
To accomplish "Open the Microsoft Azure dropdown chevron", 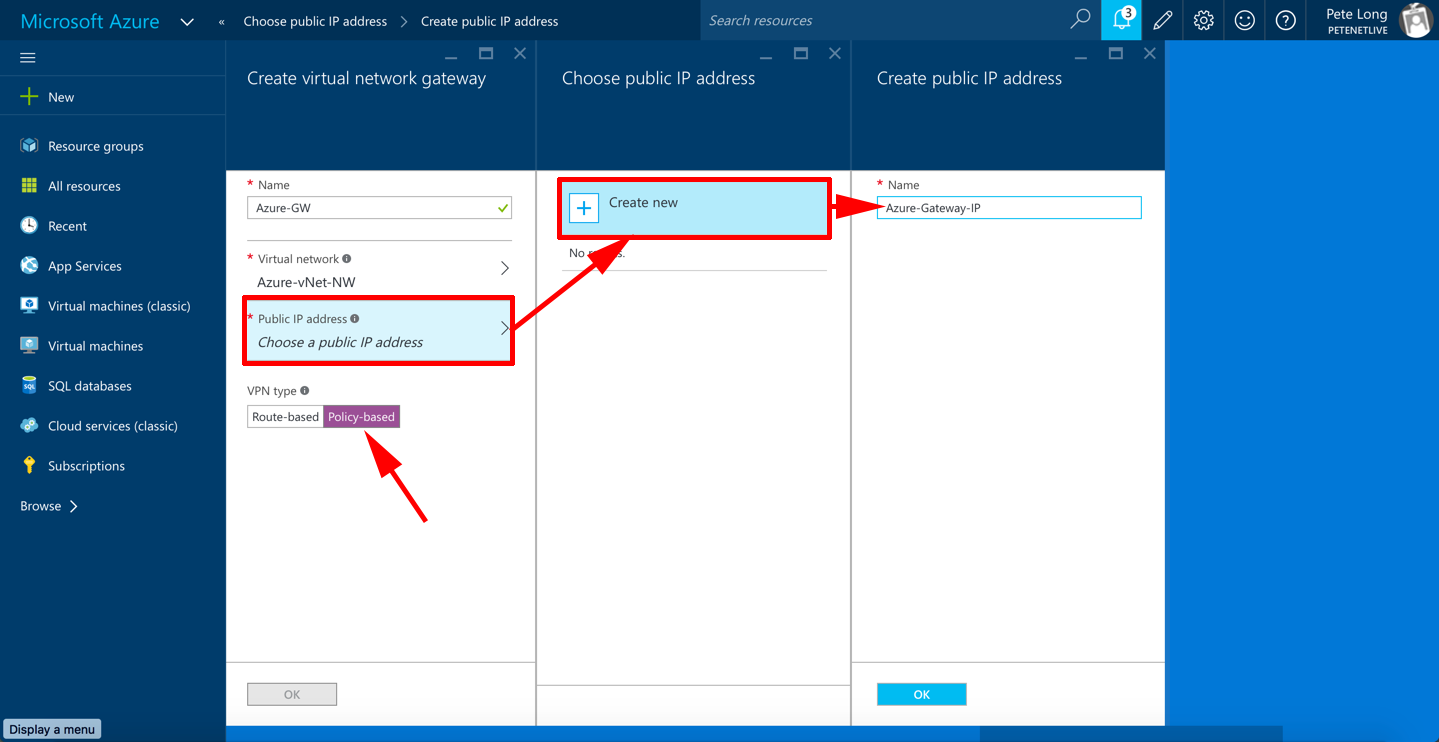I will point(187,21).
